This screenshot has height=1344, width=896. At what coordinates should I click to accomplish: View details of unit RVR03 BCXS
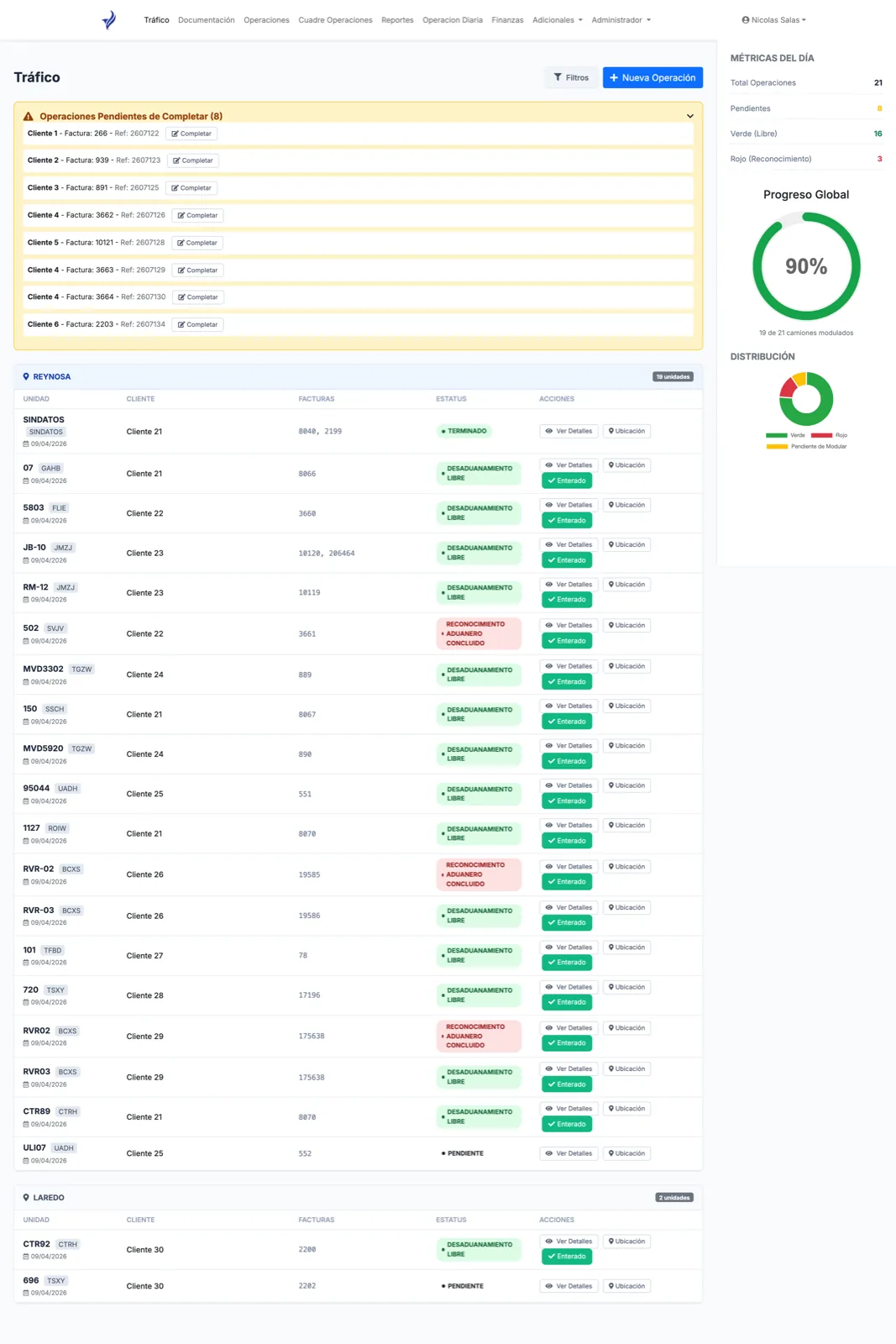(x=569, y=1068)
